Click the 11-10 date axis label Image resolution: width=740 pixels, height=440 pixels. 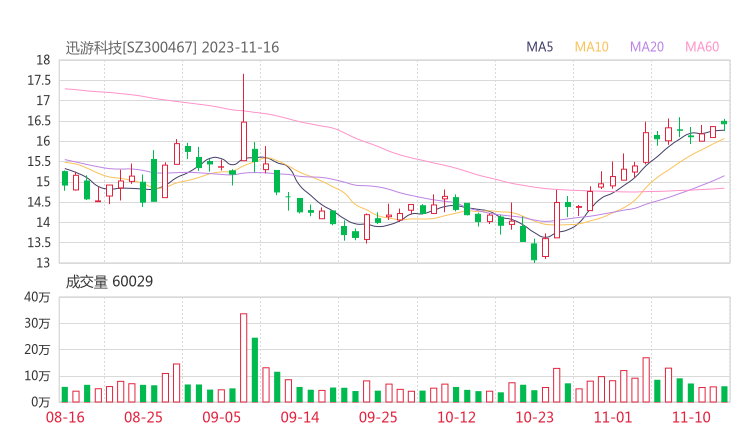tap(691, 417)
